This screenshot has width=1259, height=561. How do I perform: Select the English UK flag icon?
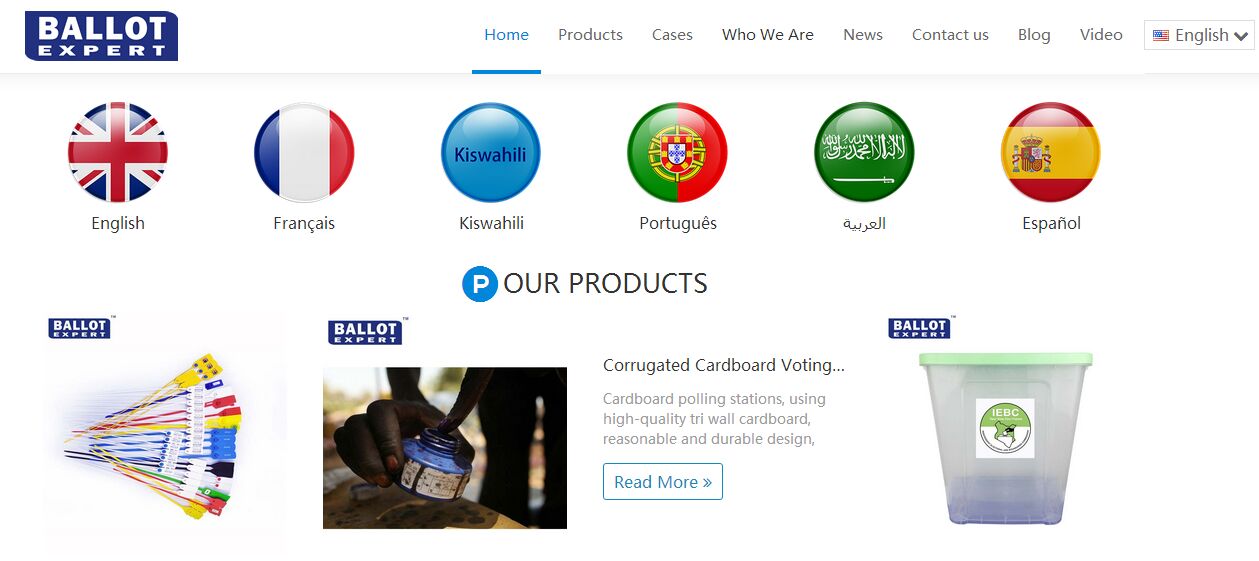point(118,153)
